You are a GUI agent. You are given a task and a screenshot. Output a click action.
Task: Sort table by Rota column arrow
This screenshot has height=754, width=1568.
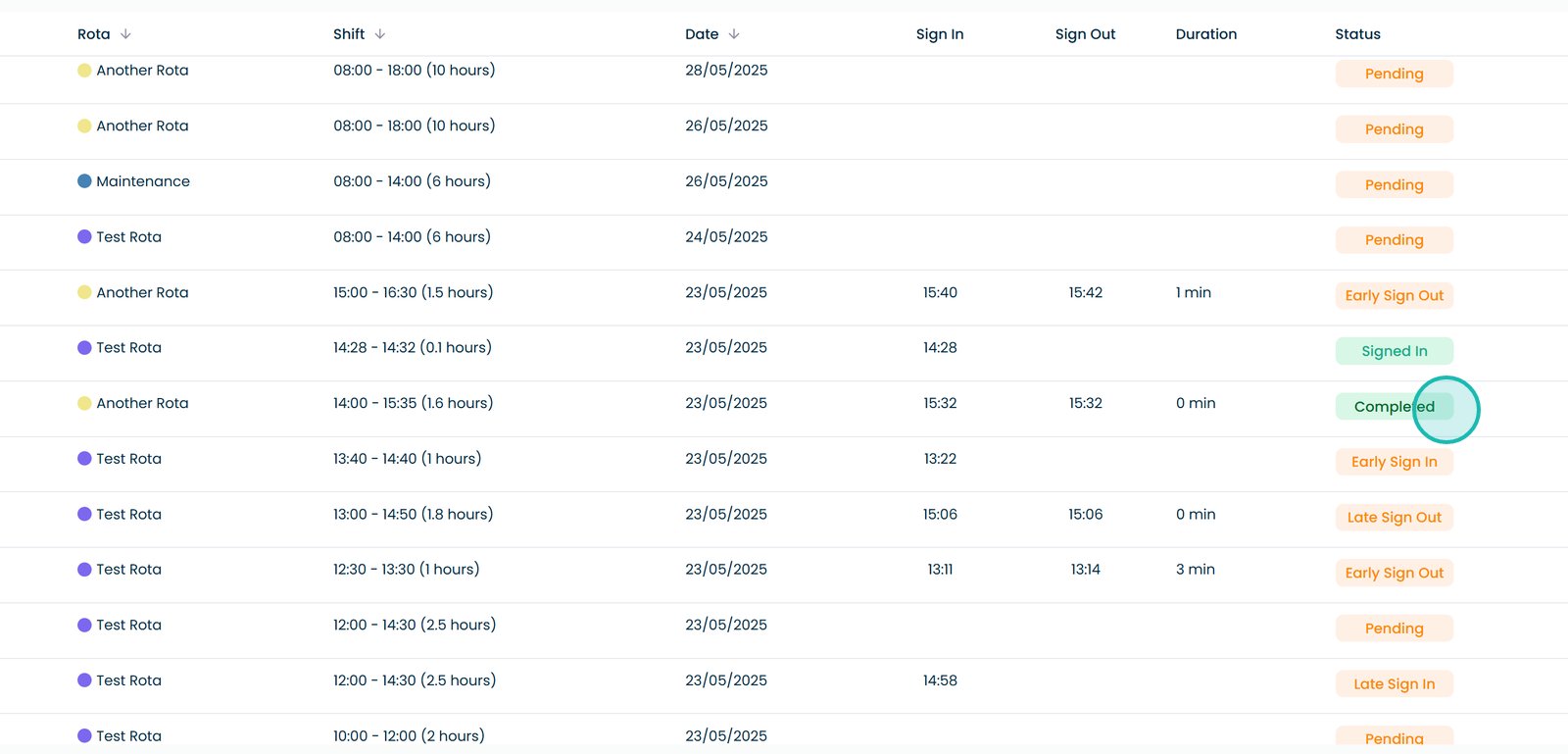tap(125, 34)
